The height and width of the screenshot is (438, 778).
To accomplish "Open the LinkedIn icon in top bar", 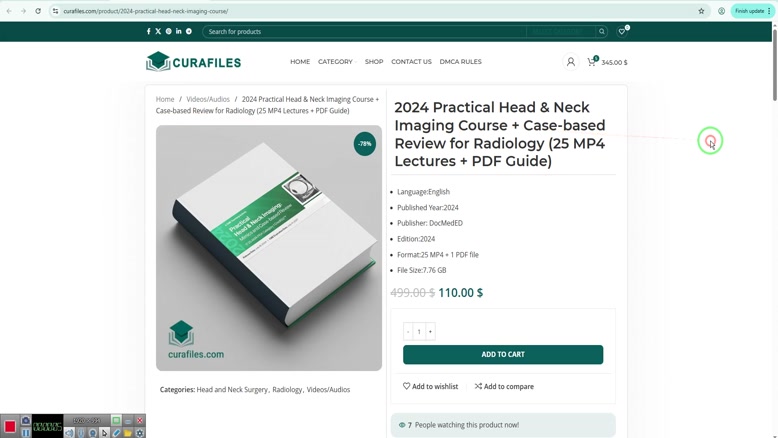I will pyautogui.click(x=179, y=31).
